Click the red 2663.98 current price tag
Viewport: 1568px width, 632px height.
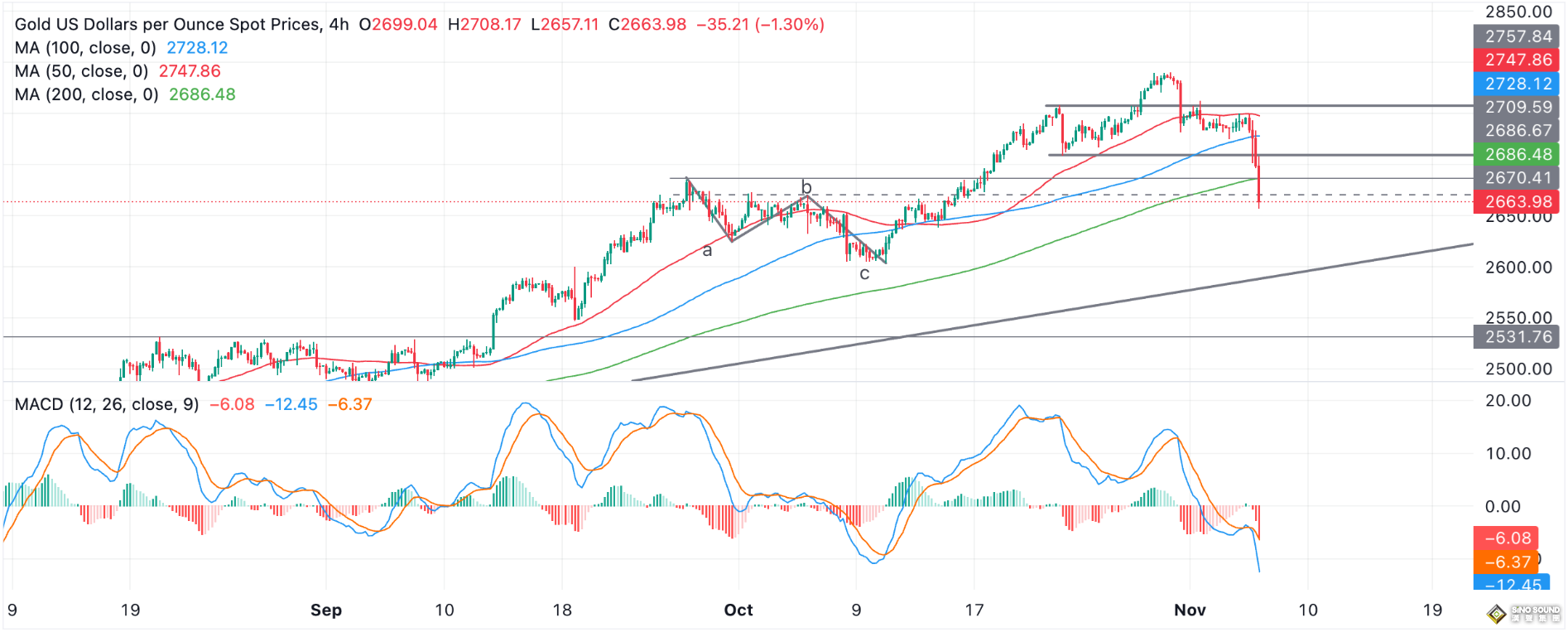click(1517, 201)
